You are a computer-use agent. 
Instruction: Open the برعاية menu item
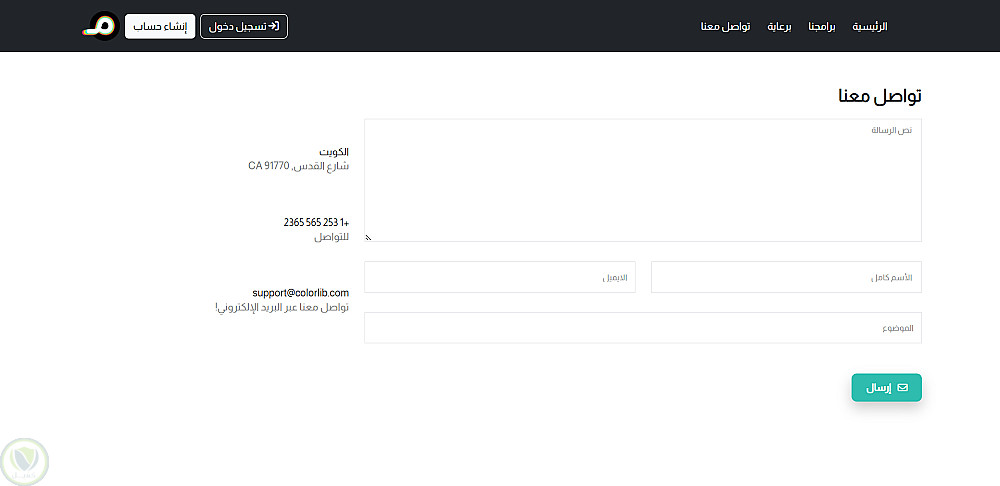(x=779, y=27)
